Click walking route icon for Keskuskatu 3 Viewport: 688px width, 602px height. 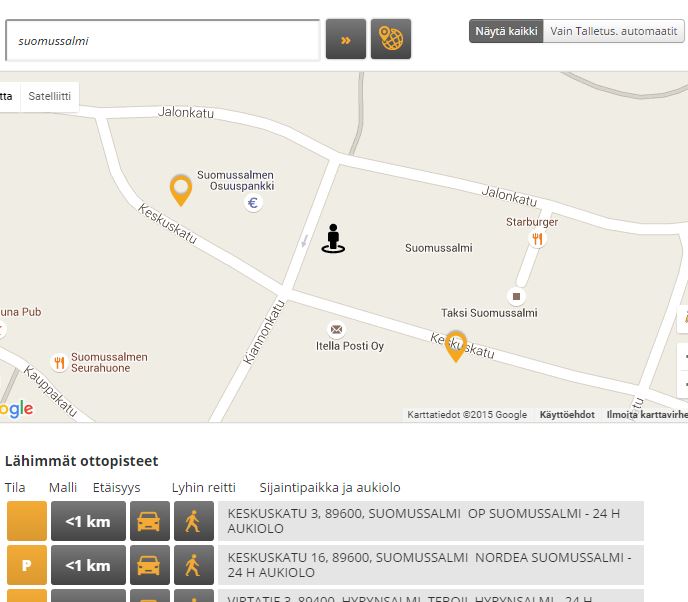coord(194,521)
